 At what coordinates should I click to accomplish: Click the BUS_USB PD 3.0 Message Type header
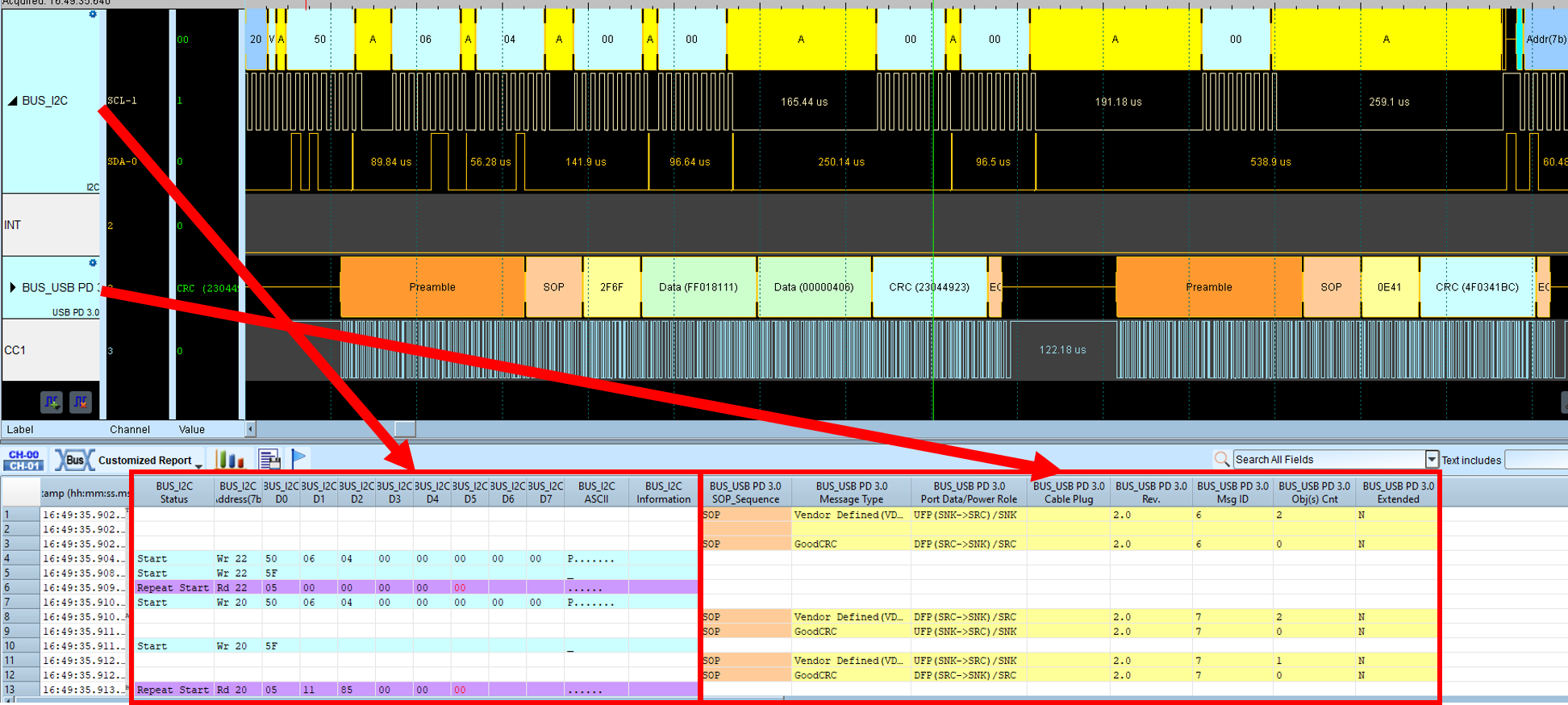coord(851,492)
